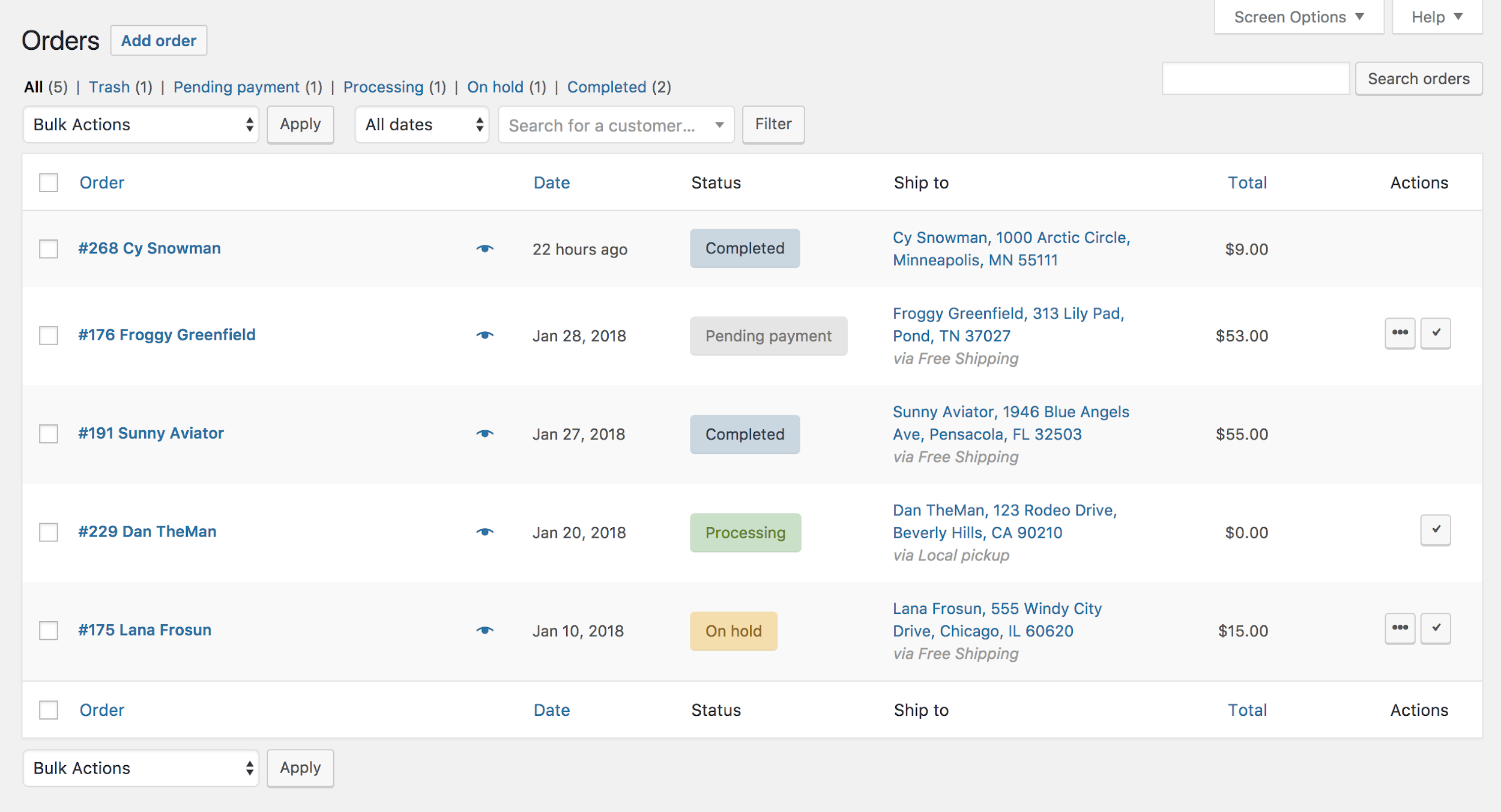Viewport: 1501px width, 812px height.
Task: Open order #229 Dan TheMan
Action: (x=147, y=532)
